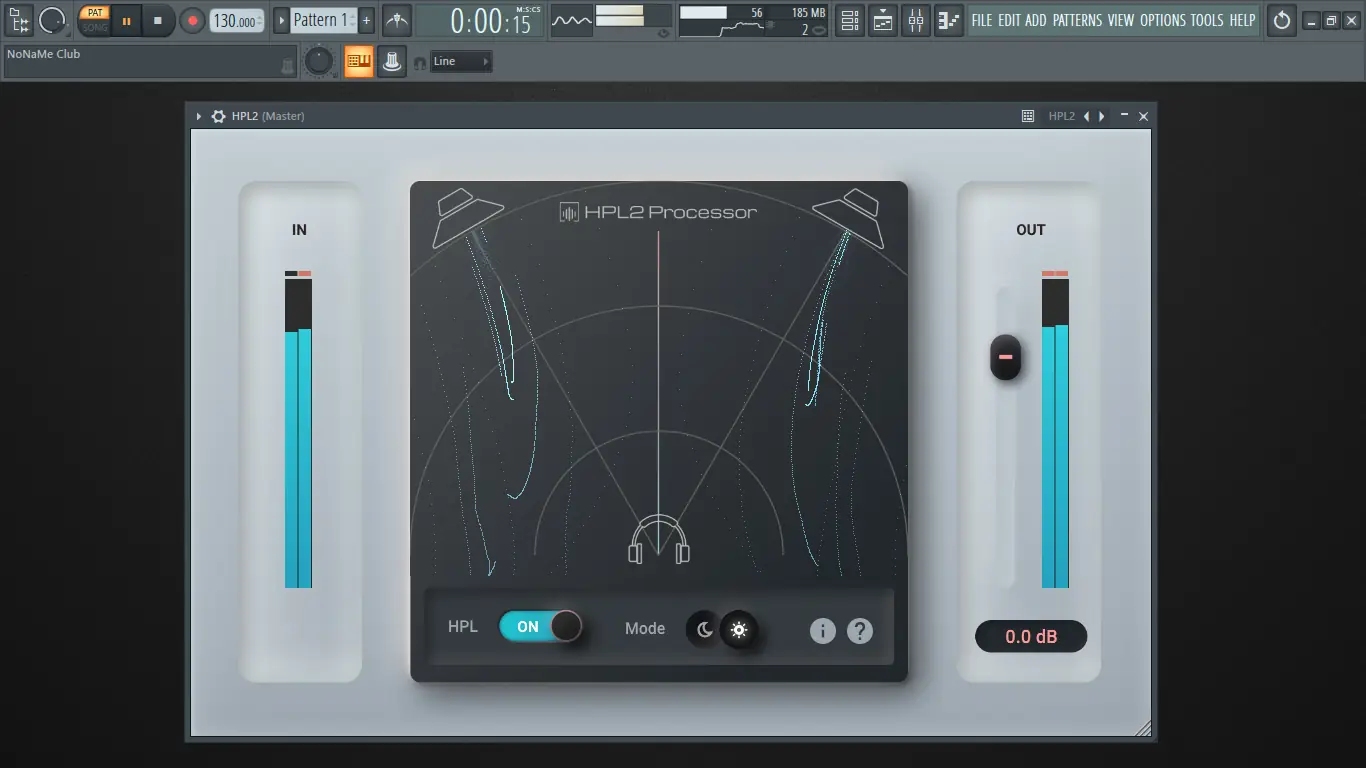Close the FL Studio main window
The height and width of the screenshot is (768, 1366).
[1350, 21]
